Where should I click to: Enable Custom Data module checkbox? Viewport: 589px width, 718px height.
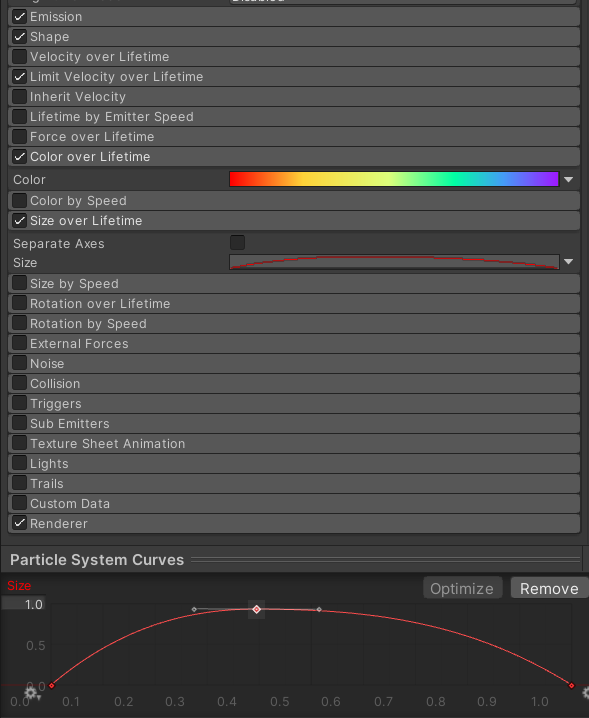tap(19, 503)
